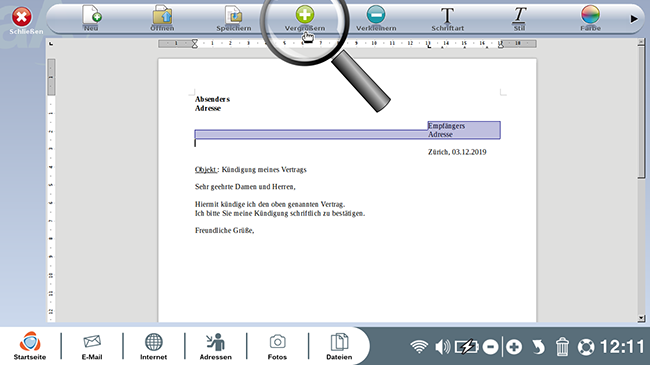Click the Neu new document icon

92,18
